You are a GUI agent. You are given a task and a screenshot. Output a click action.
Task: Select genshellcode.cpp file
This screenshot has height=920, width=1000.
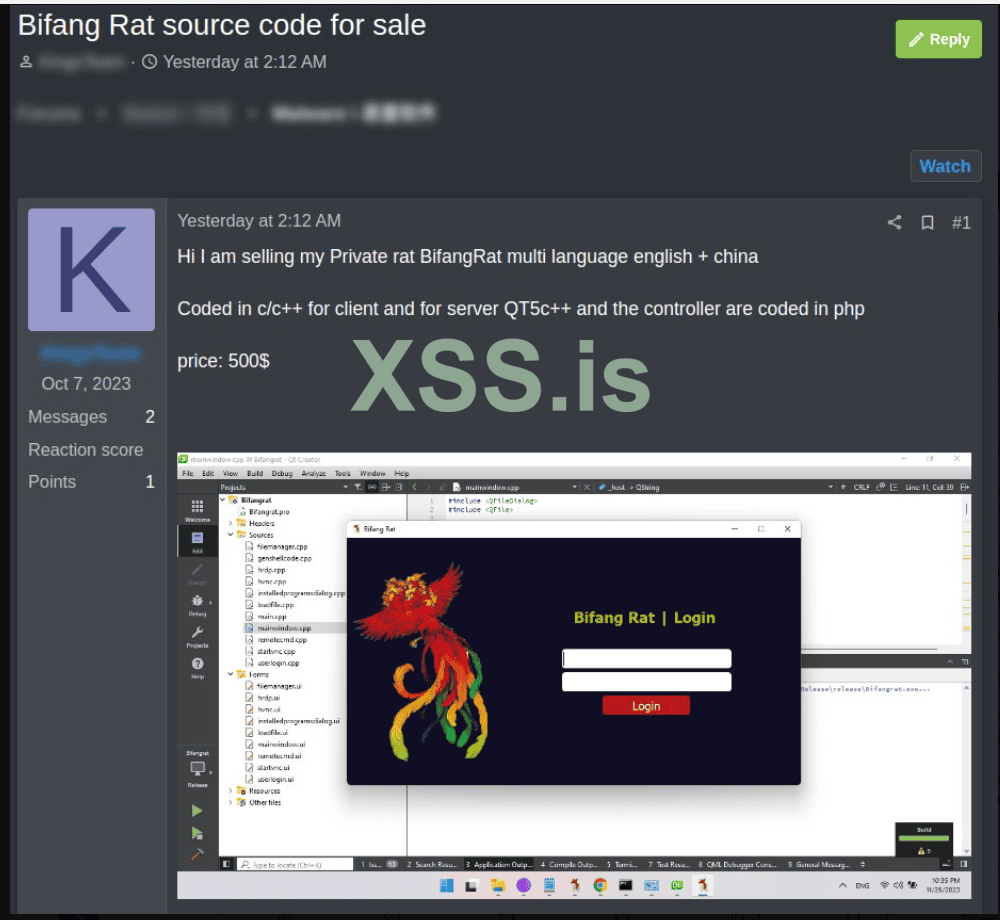(284, 558)
